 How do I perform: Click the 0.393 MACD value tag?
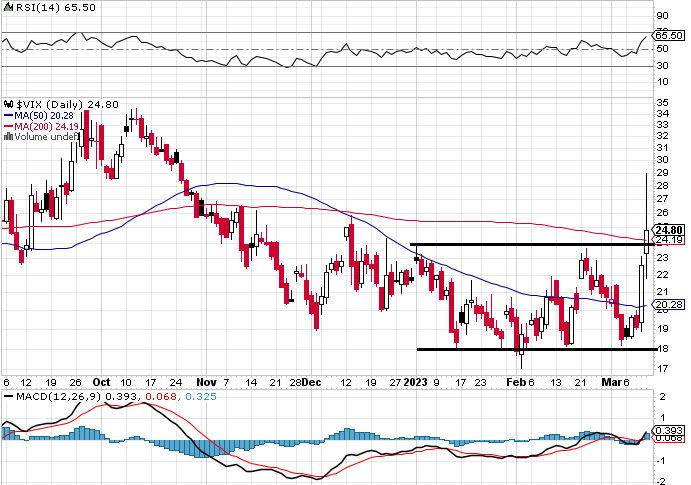click(667, 430)
